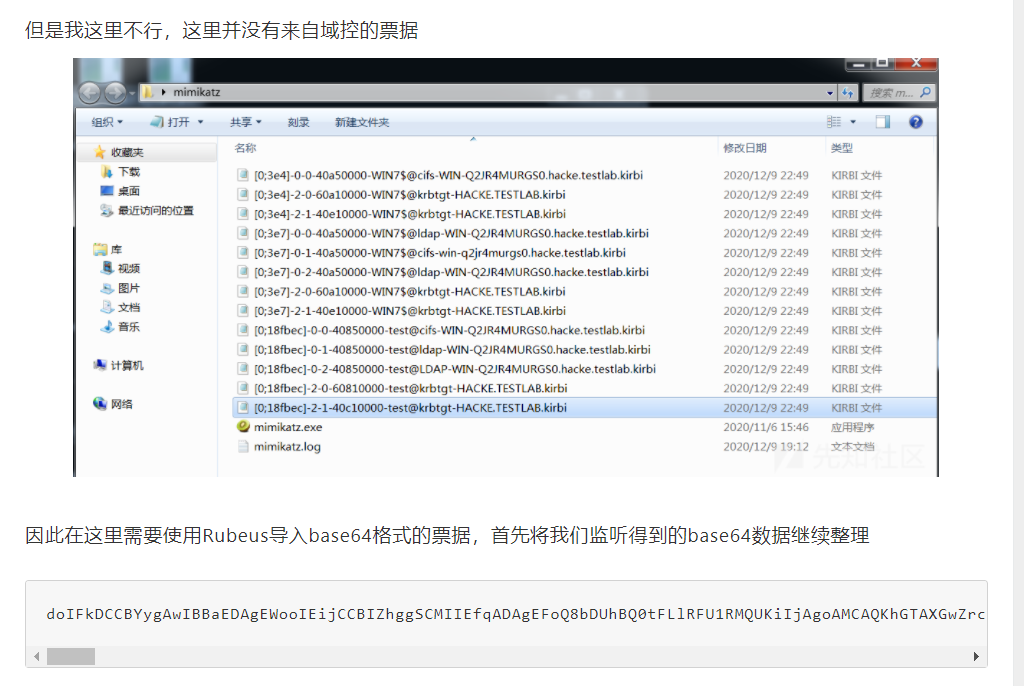Sort by 名称 column header

[246, 148]
